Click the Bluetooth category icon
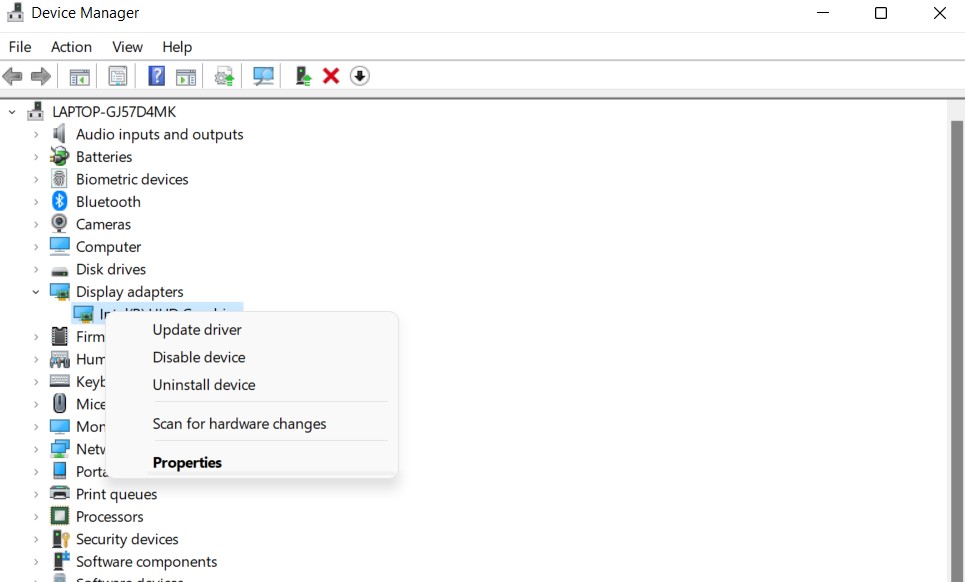Viewport: 965px width, 582px height. tap(60, 202)
